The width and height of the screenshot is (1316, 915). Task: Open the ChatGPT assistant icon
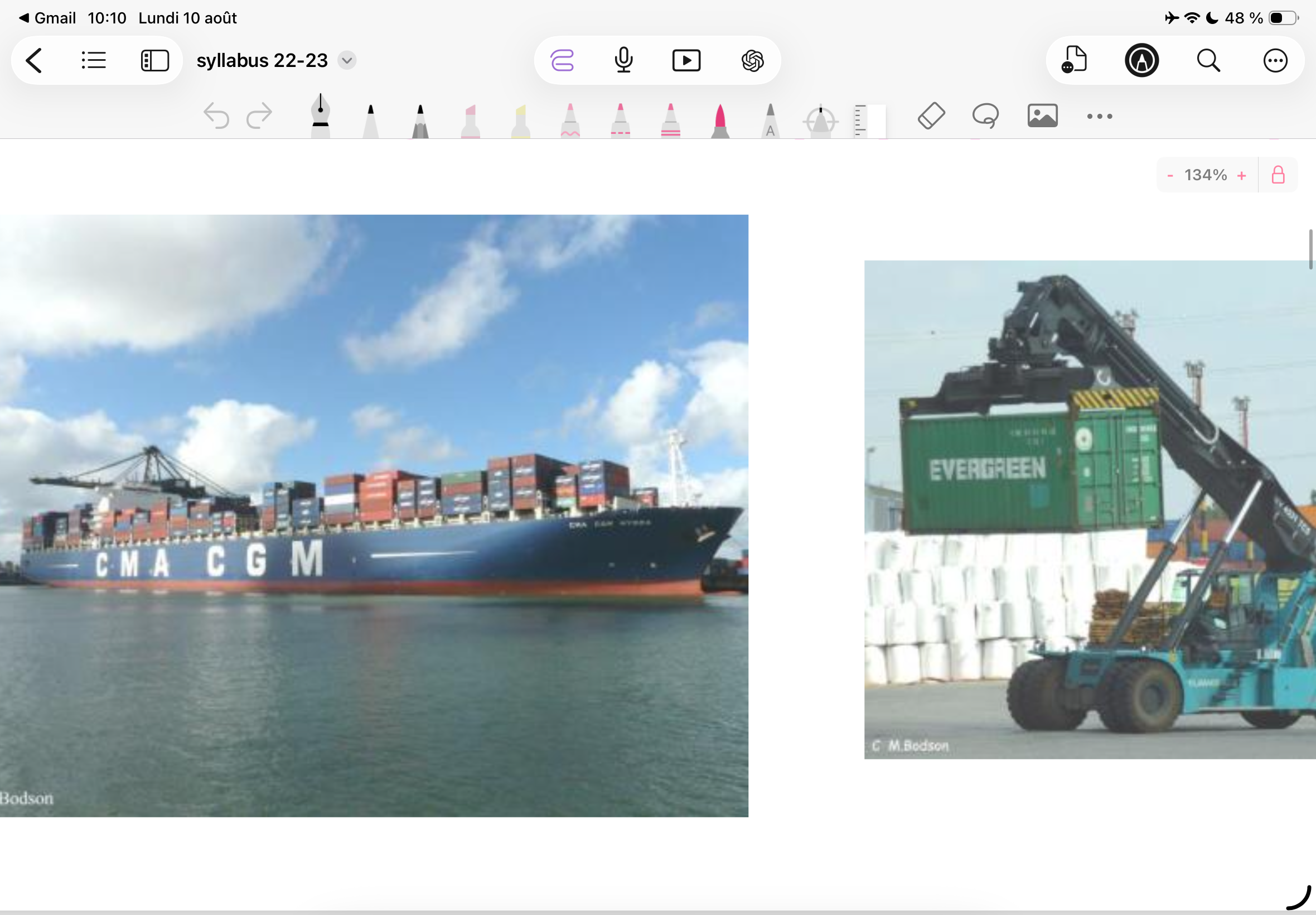pyautogui.click(x=752, y=60)
